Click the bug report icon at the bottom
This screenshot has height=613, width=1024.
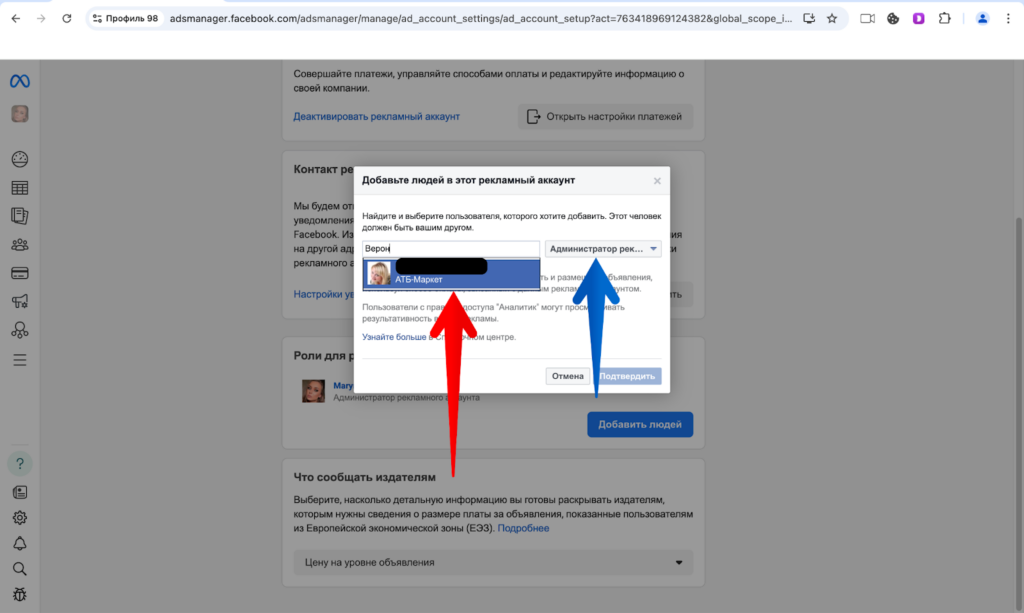[x=18, y=595]
